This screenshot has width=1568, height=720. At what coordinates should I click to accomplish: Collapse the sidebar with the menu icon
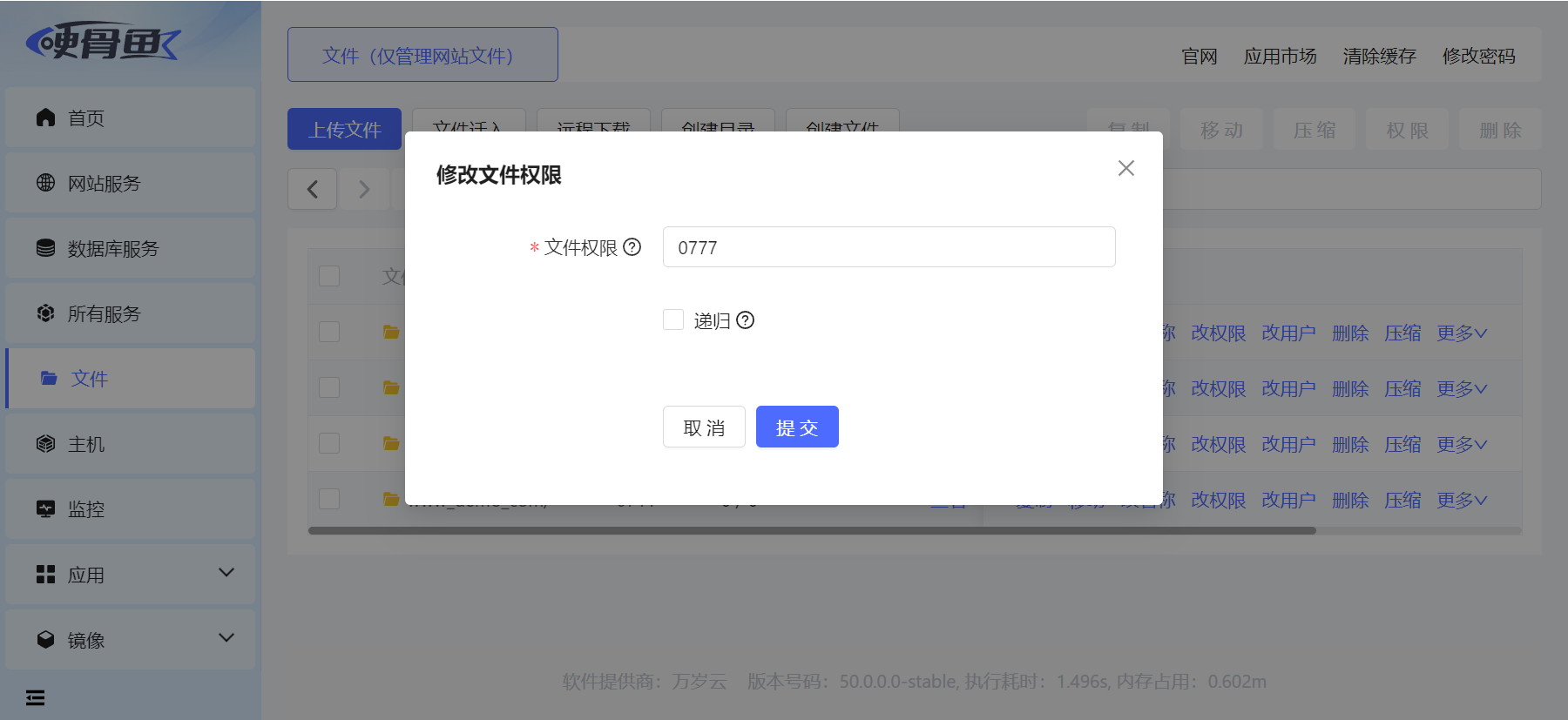[35, 697]
